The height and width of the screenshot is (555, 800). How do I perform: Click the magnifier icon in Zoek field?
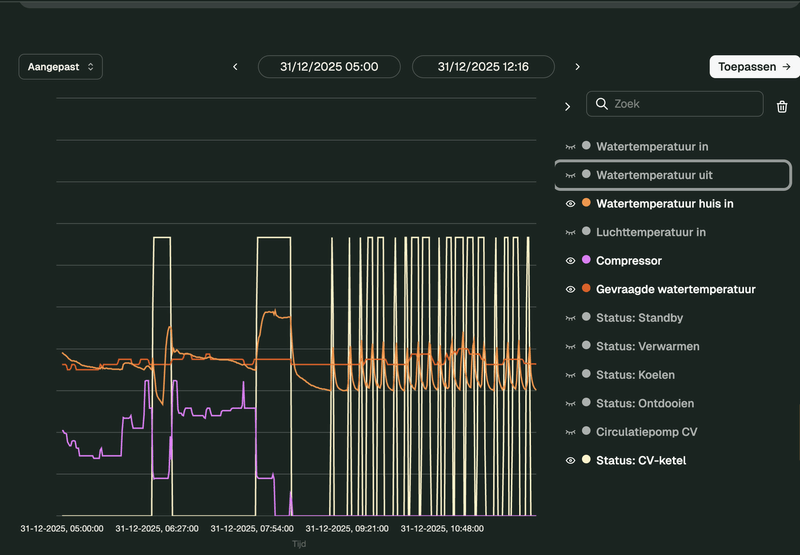point(601,104)
